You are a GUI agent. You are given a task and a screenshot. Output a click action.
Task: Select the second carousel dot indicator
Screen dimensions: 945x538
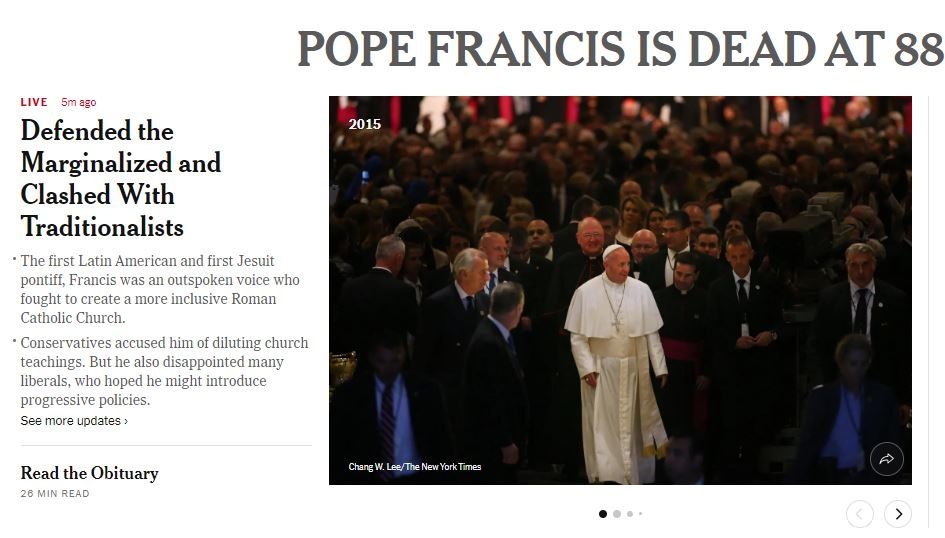pyautogui.click(x=617, y=514)
